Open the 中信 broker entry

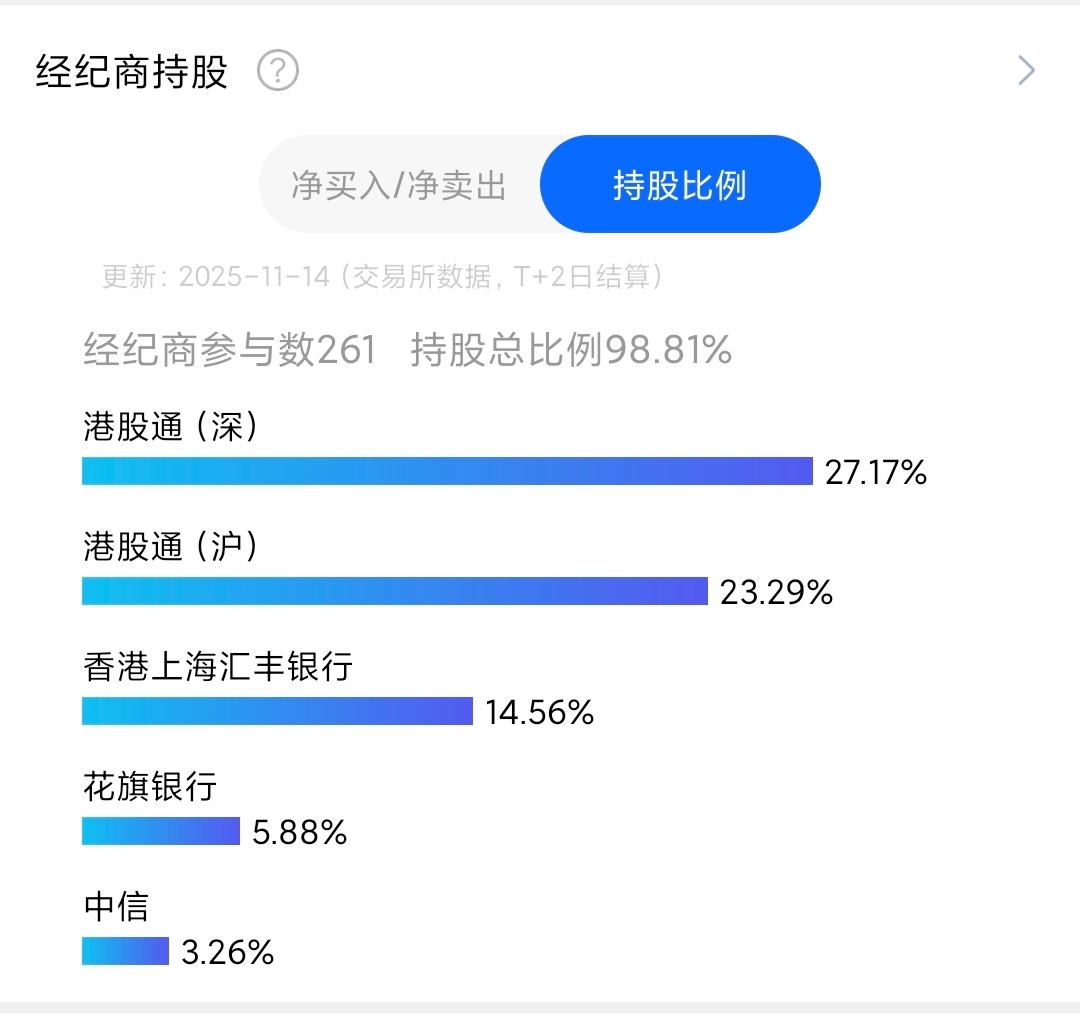[116, 906]
